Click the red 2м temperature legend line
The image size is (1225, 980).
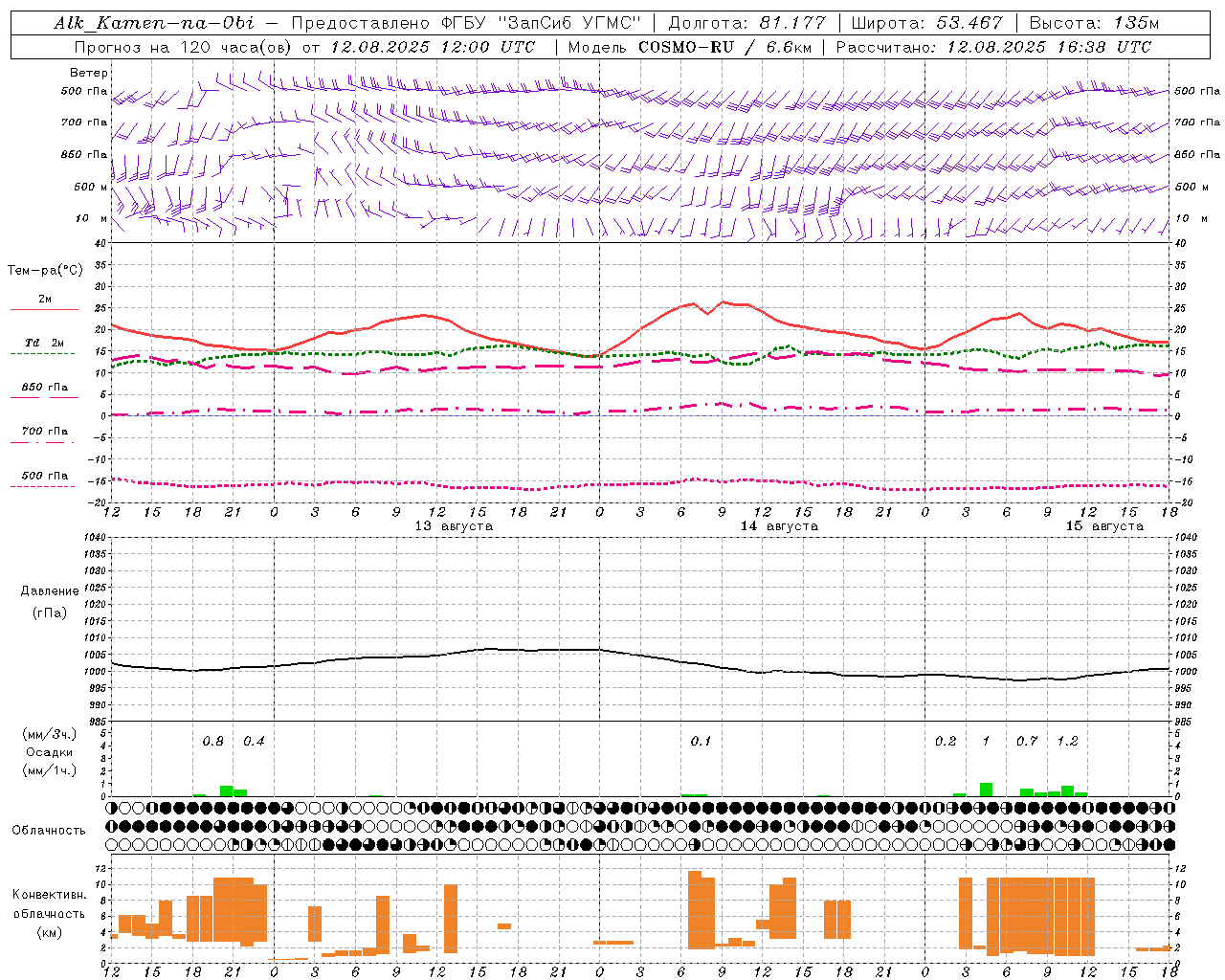(x=44, y=309)
